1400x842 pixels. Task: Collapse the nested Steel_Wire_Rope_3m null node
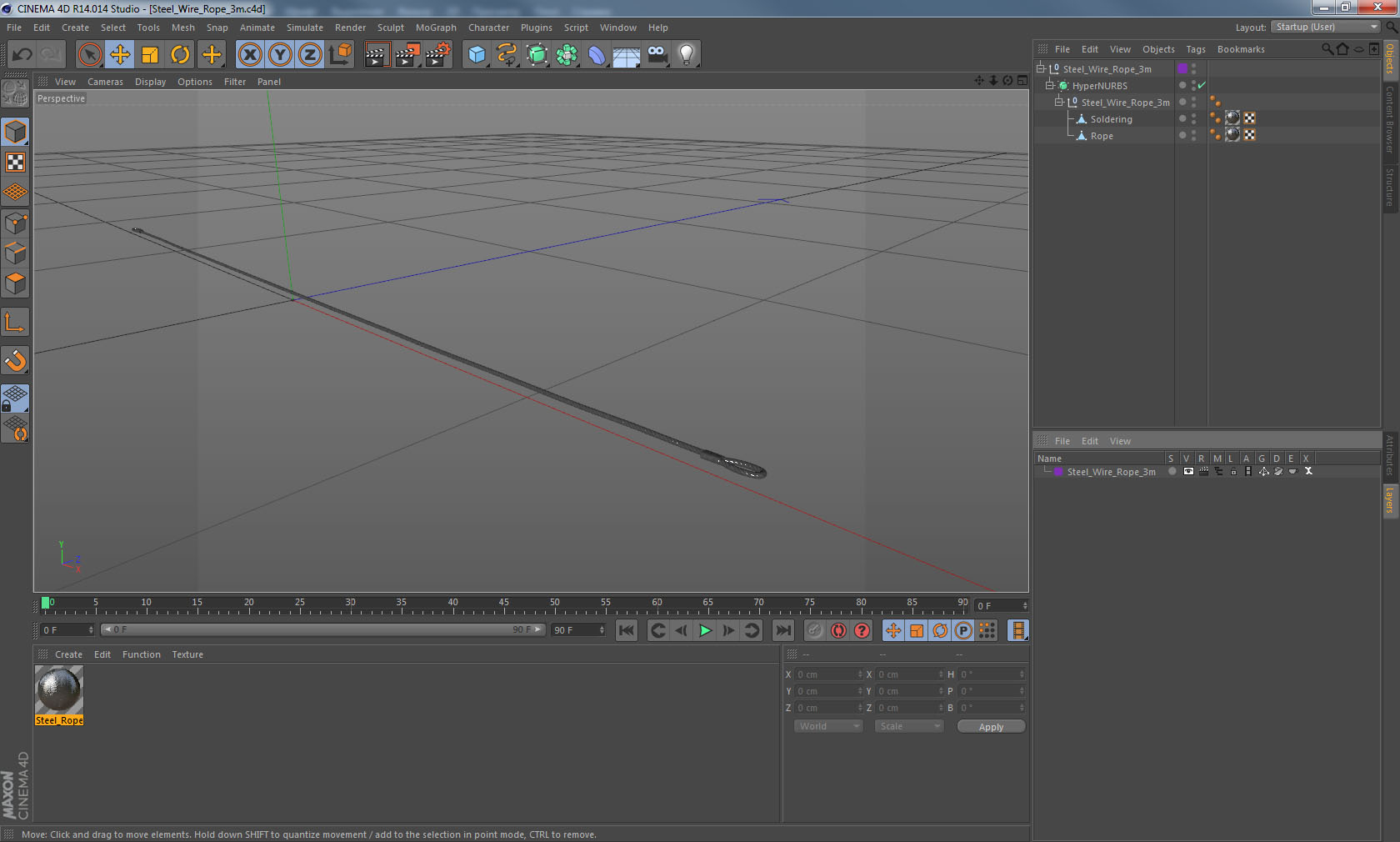(x=1059, y=103)
